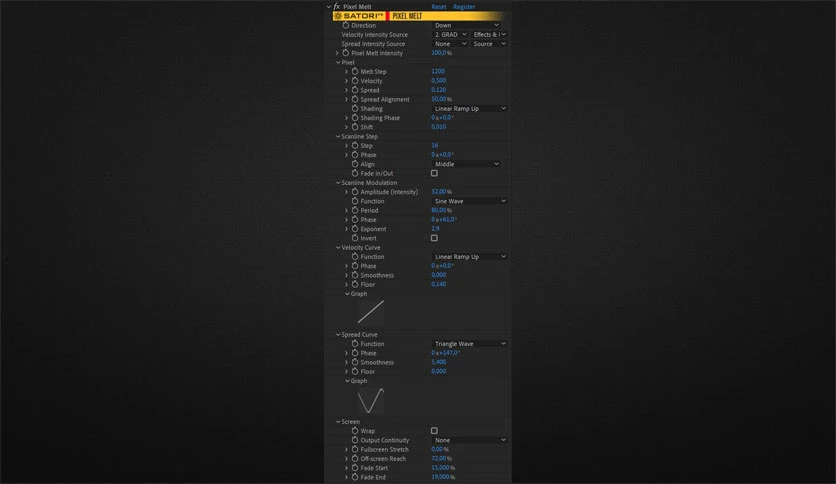Click the stopwatch beside the Align property
The image size is (836, 484).
coord(355,164)
